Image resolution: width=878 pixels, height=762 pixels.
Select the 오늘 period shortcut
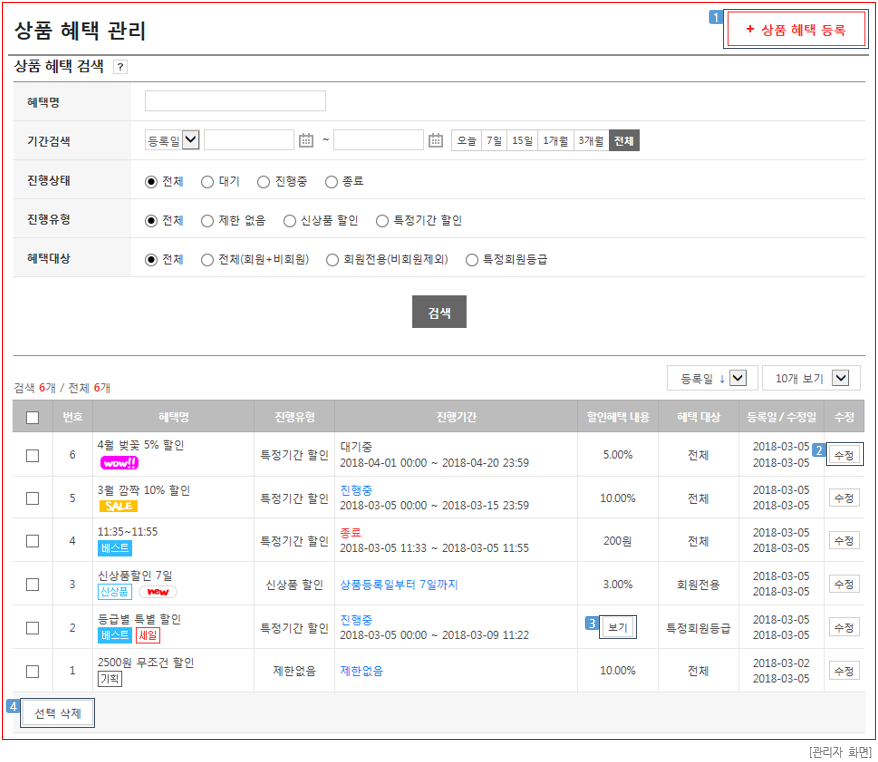tap(466, 141)
